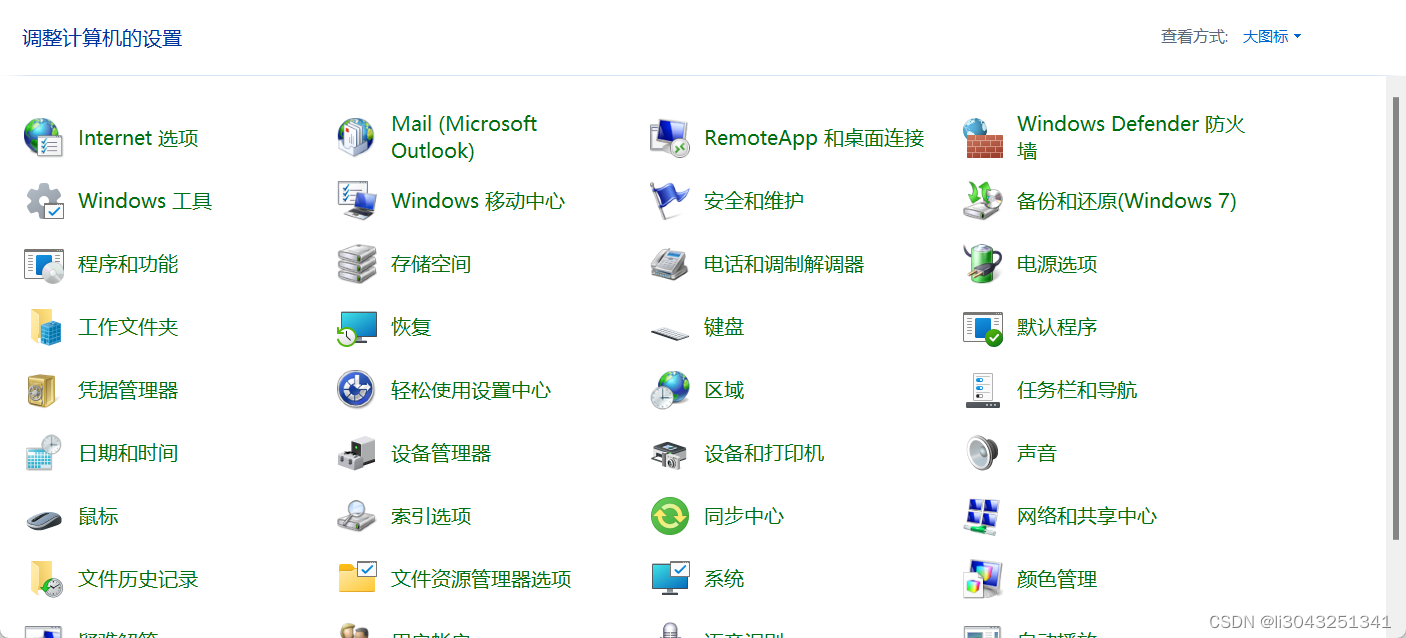Viewport: 1406px width, 638px height.
Task: Open the 区域 globe-and-clock icon
Action: 669,390
